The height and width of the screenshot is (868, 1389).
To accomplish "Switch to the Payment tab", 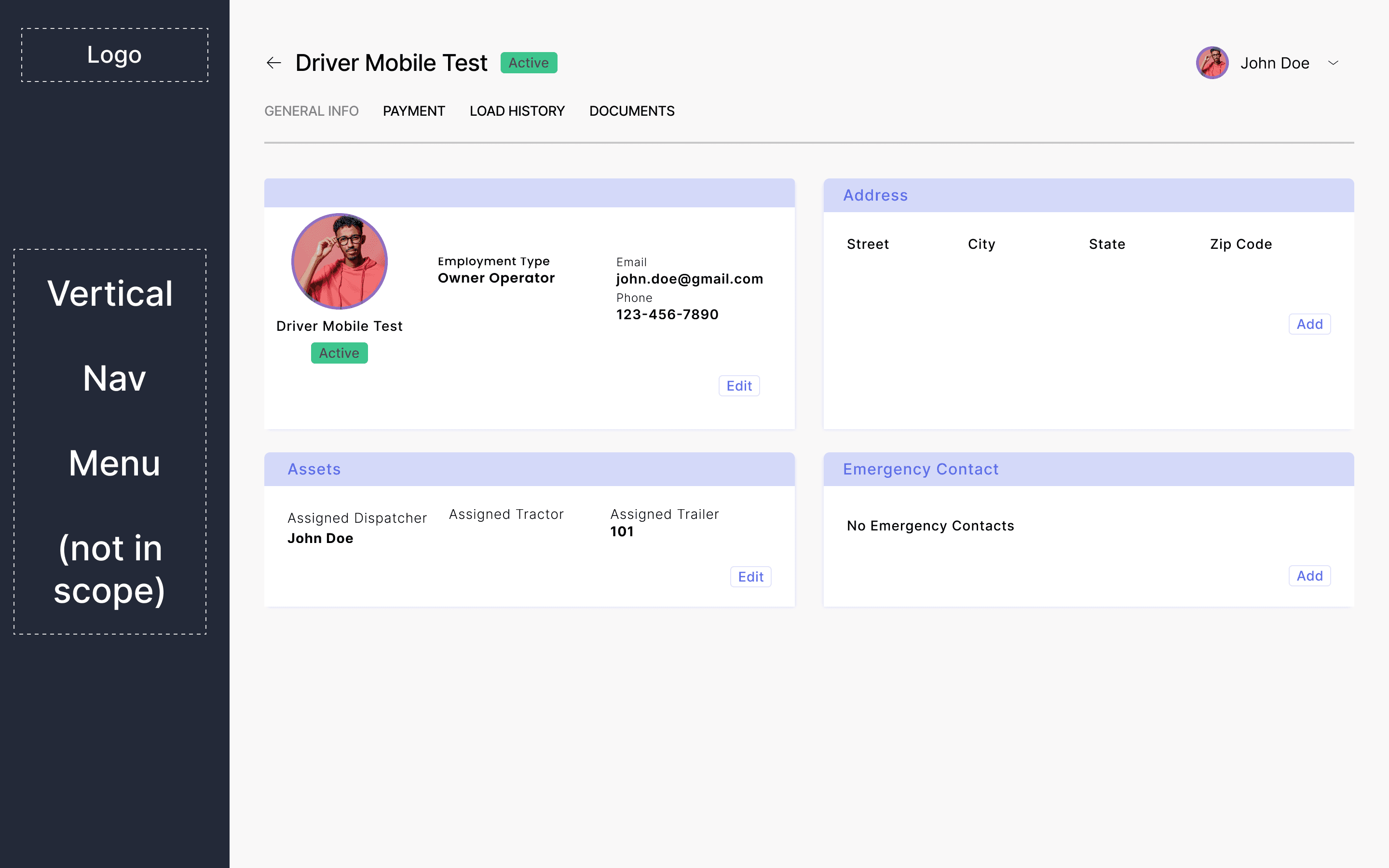I will click(x=414, y=111).
